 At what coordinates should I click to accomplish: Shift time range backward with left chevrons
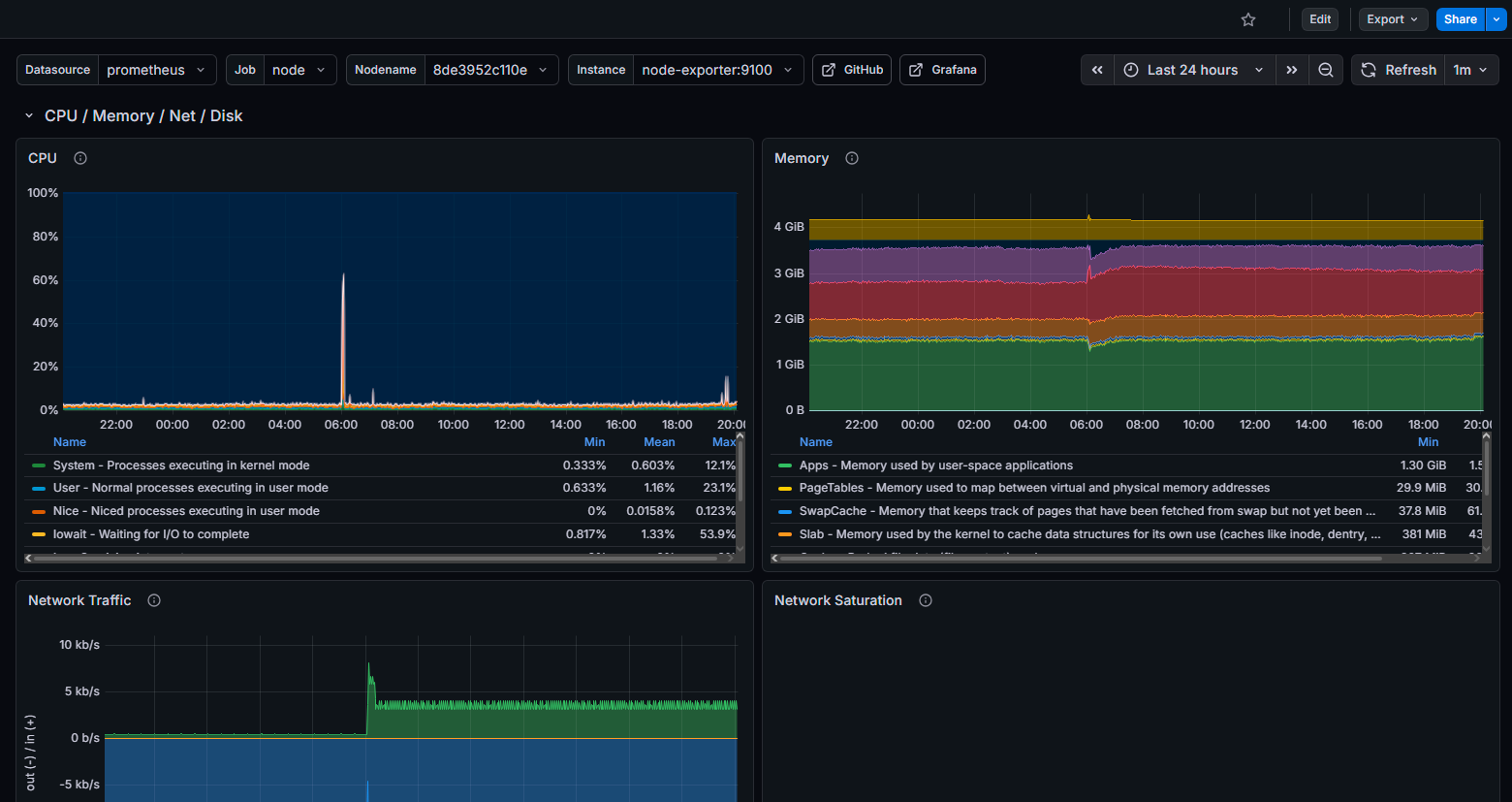point(1096,69)
